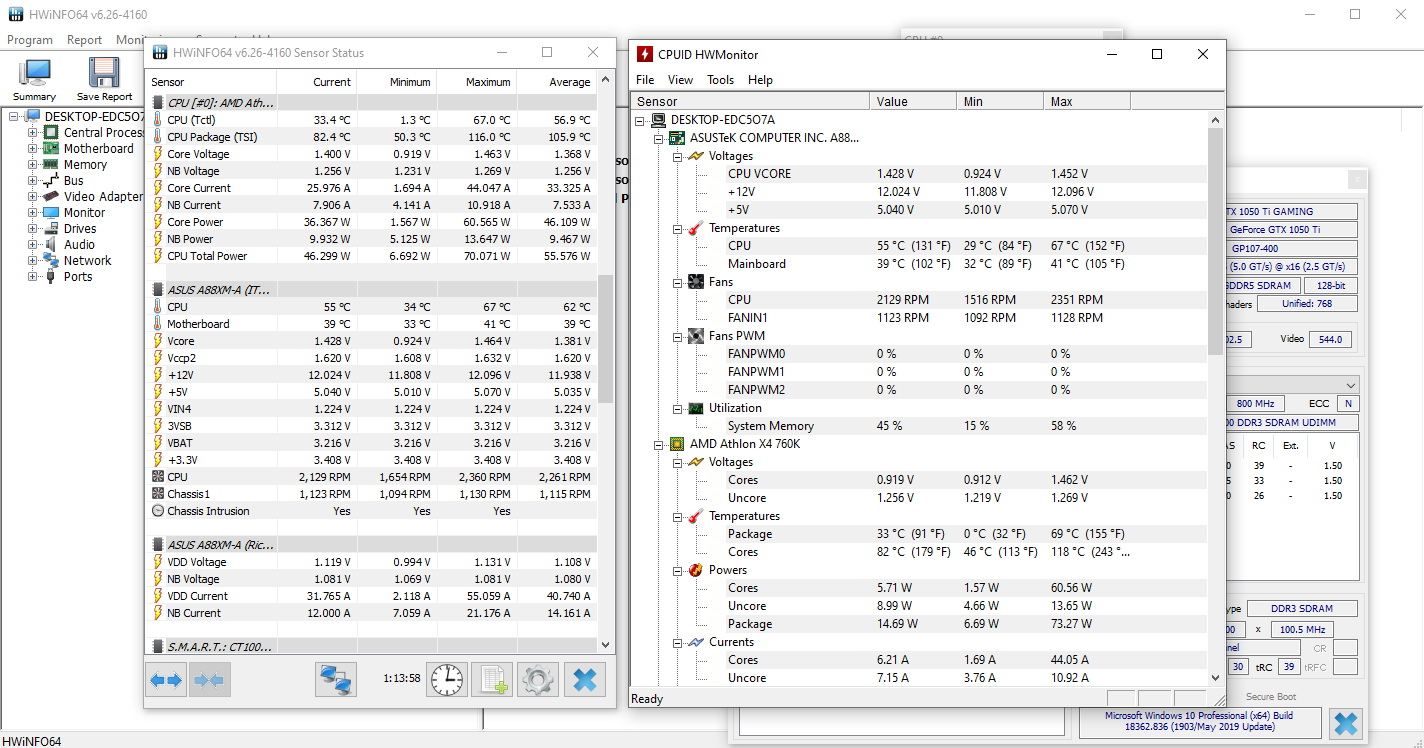Select VDD Current sensor row
This screenshot has width=1424, height=748.
click(372, 596)
